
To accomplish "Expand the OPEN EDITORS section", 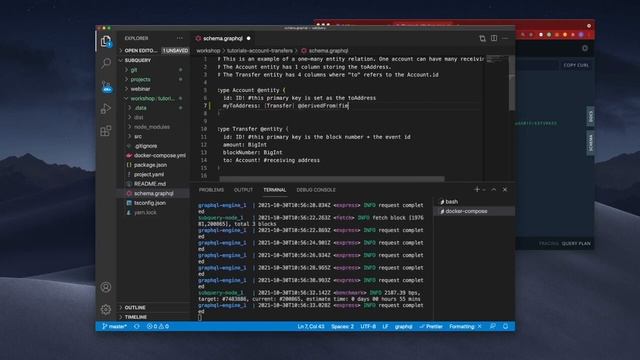I will coord(153,51).
